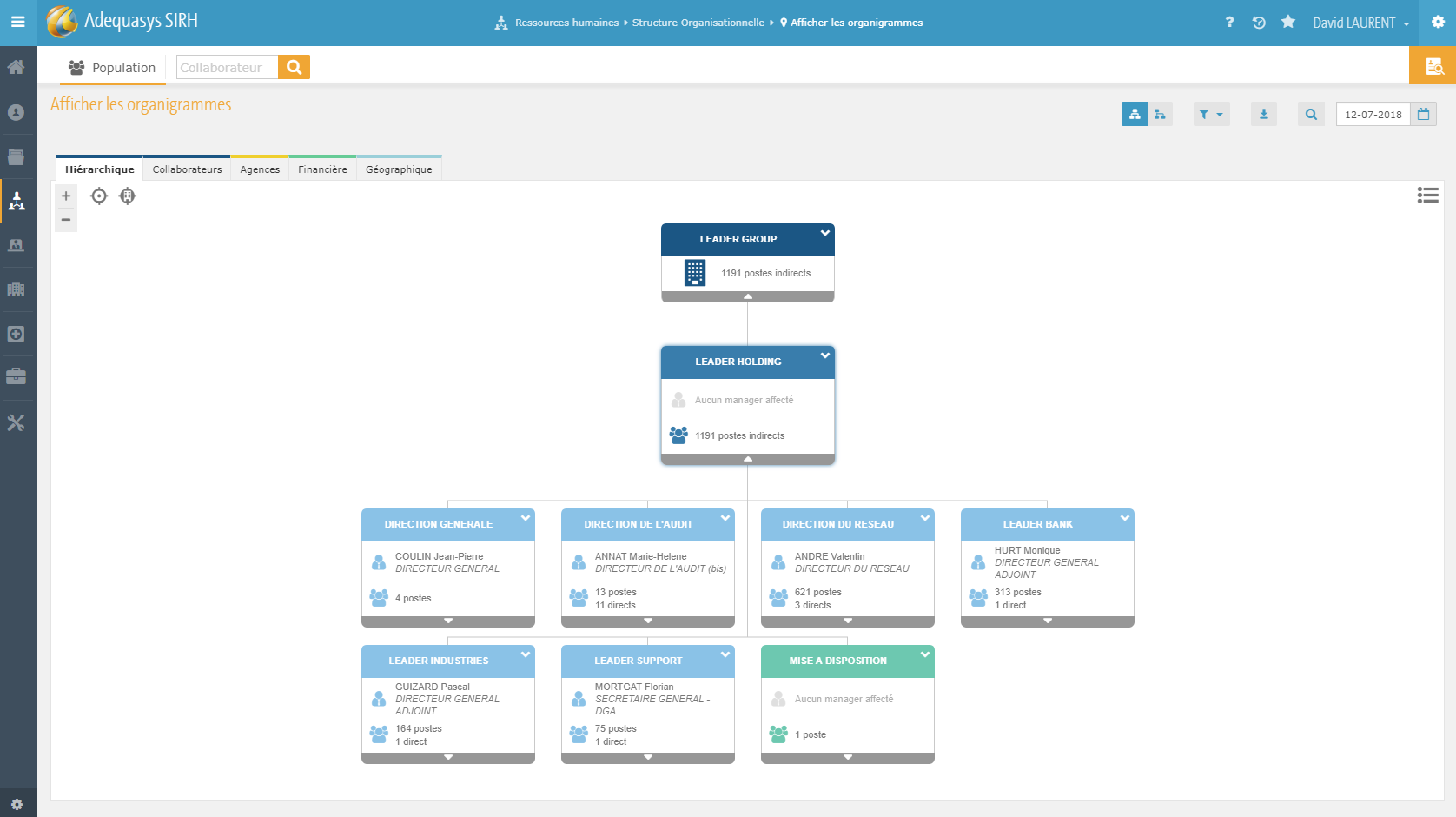Image resolution: width=1456 pixels, height=817 pixels.
Task: Go to Structure Organisationnelle breadcrumb
Action: click(698, 23)
